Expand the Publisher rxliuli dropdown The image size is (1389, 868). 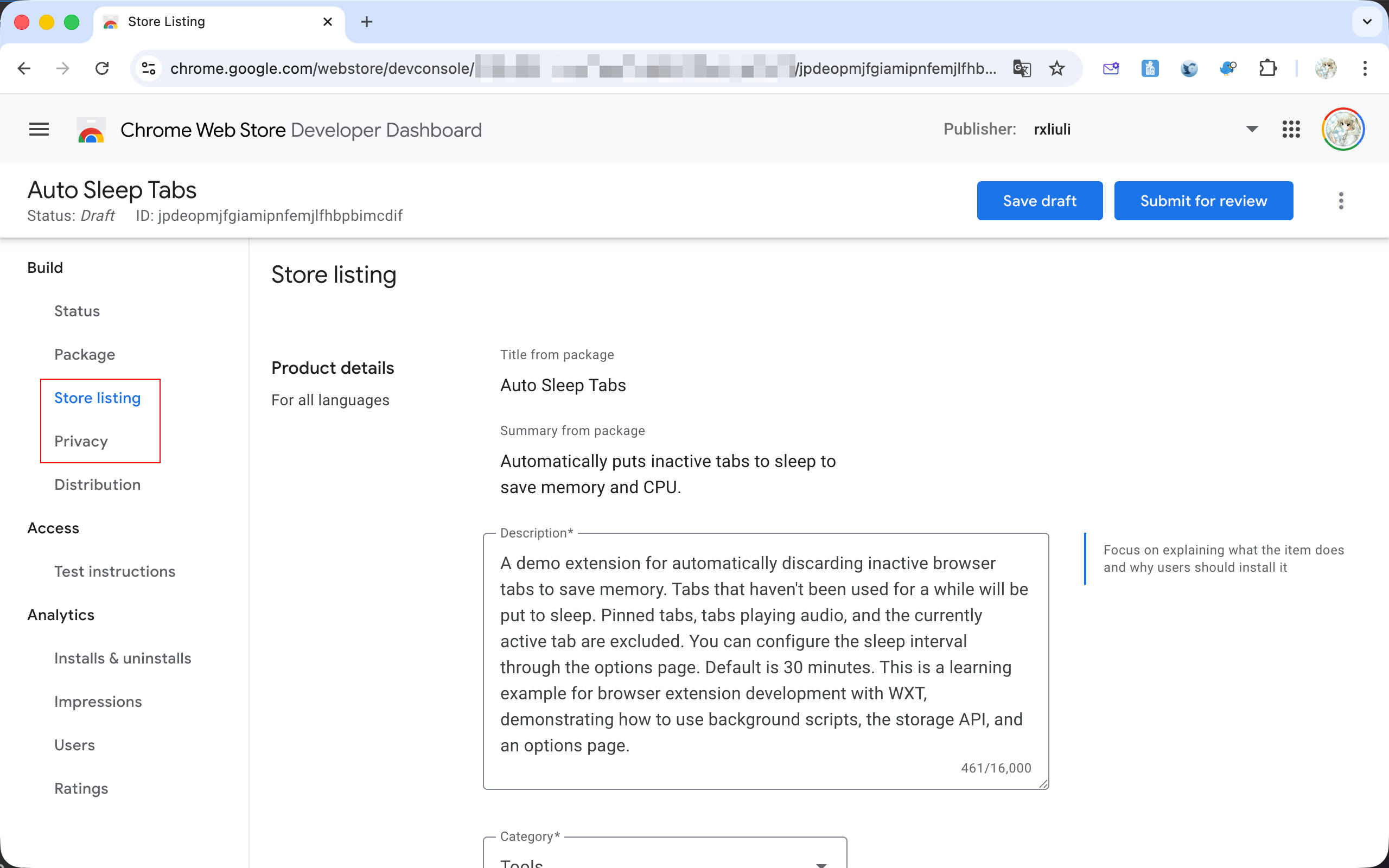coord(1252,130)
